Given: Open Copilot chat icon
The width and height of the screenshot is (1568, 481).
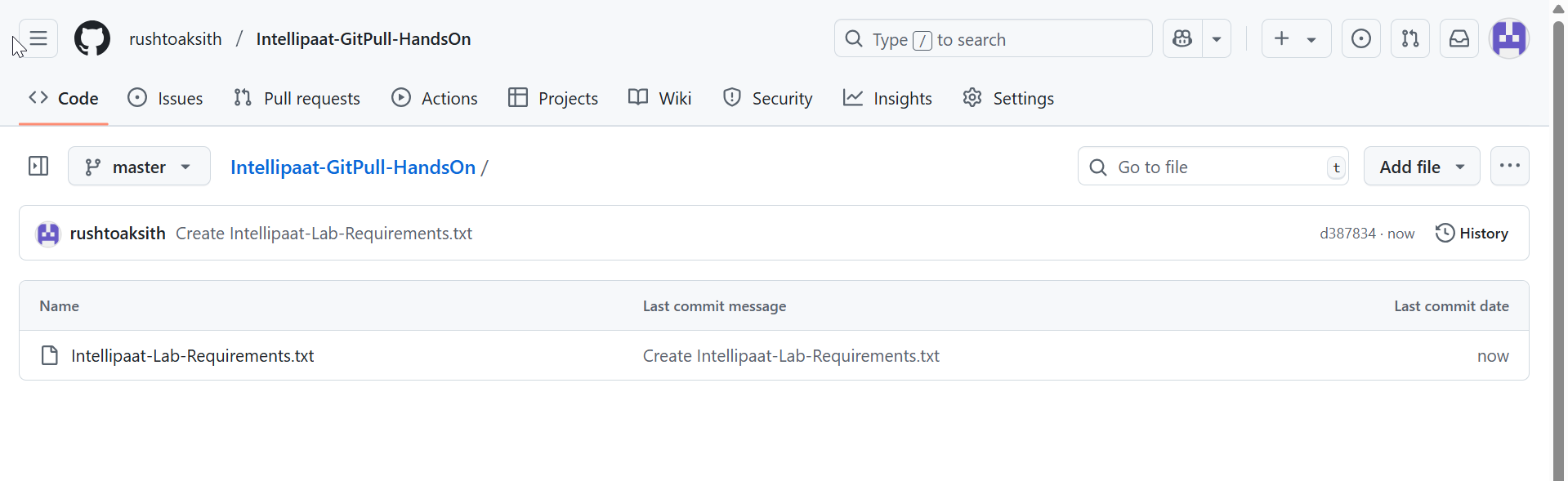Looking at the screenshot, I should (x=1182, y=38).
